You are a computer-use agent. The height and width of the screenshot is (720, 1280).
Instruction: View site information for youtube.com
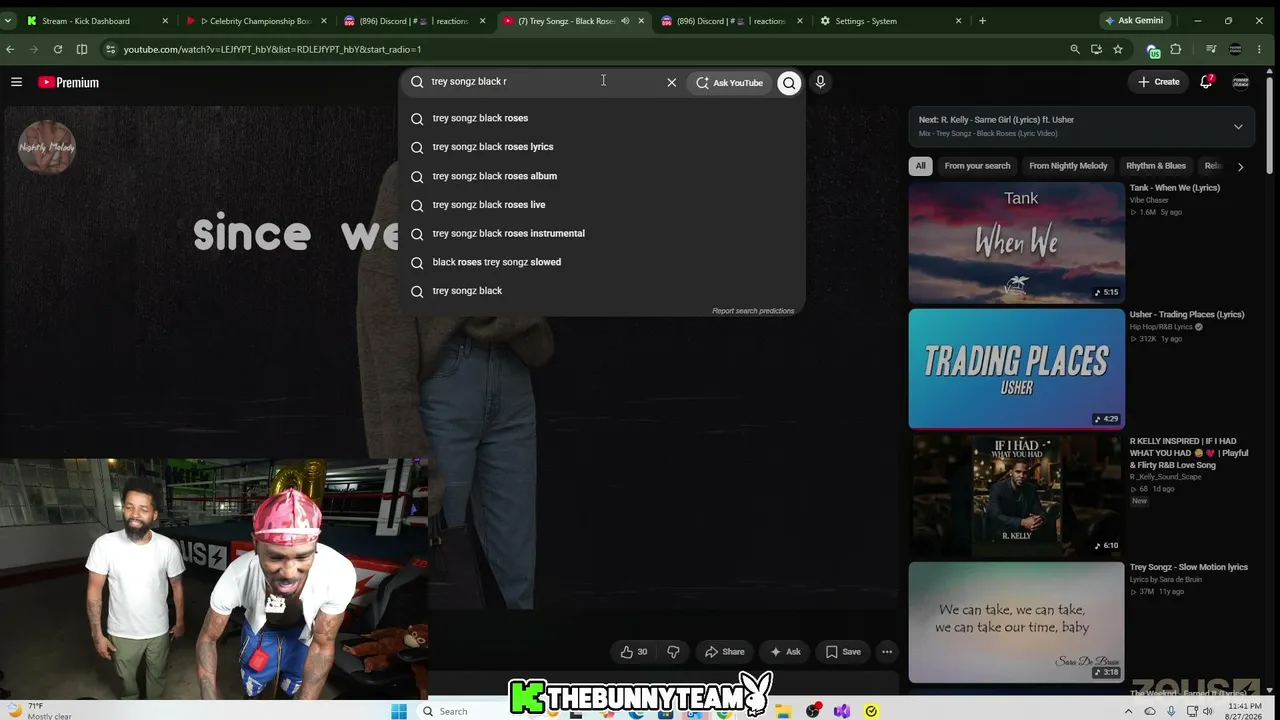(110, 49)
